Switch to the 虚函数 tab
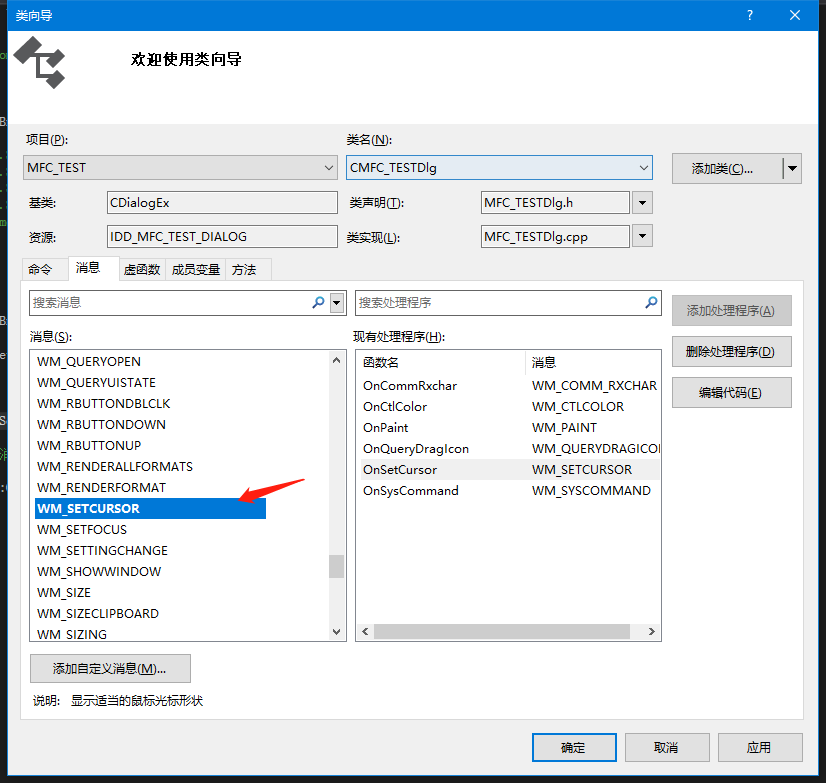 coord(142,270)
